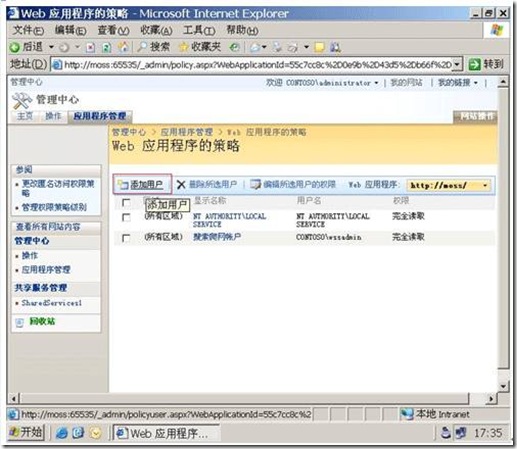Open Change Anonymous Access Restrictions sidebar link
This screenshot has height=449, width=517.
[x=58, y=188]
